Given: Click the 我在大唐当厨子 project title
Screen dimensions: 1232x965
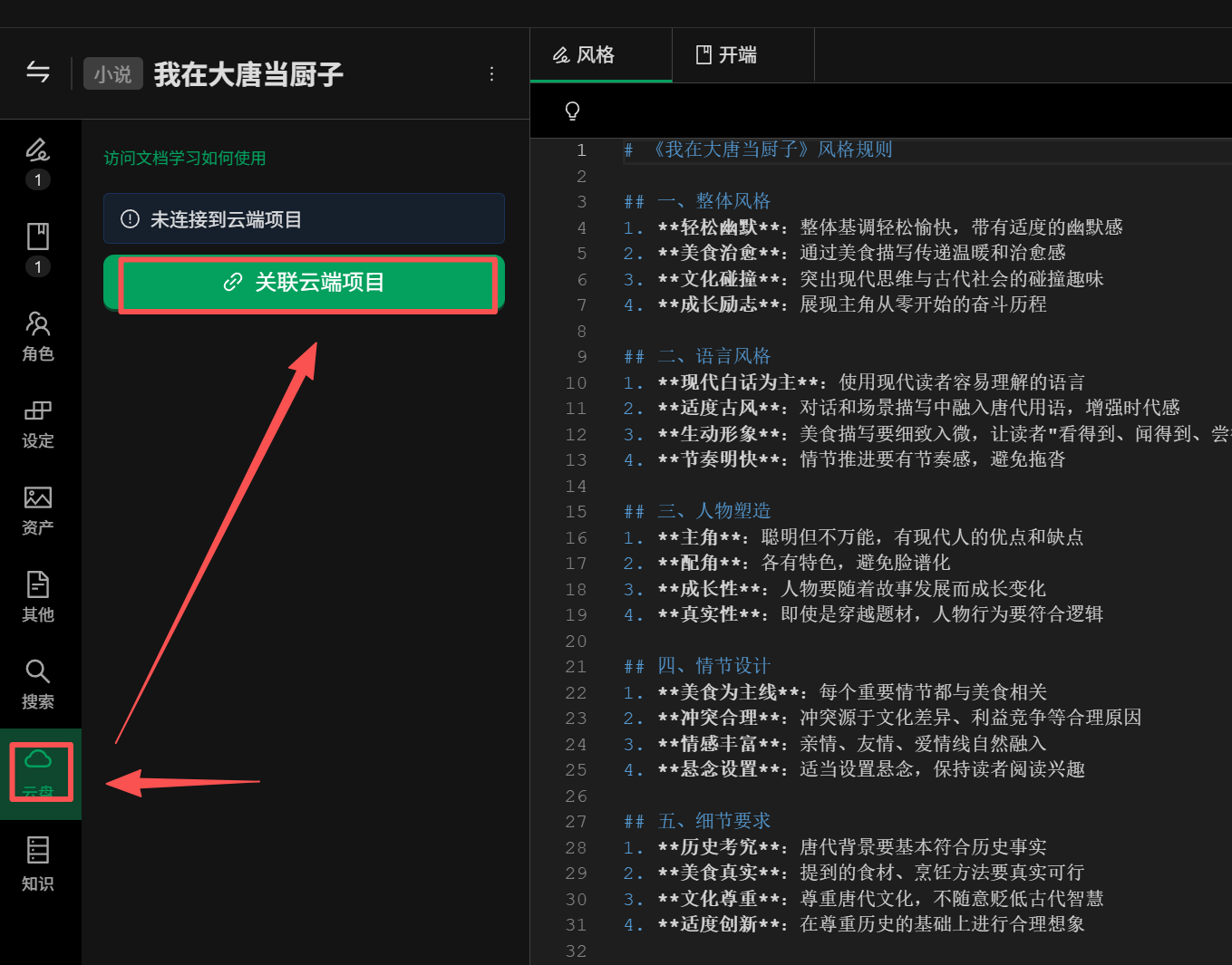Looking at the screenshot, I should 248,74.
